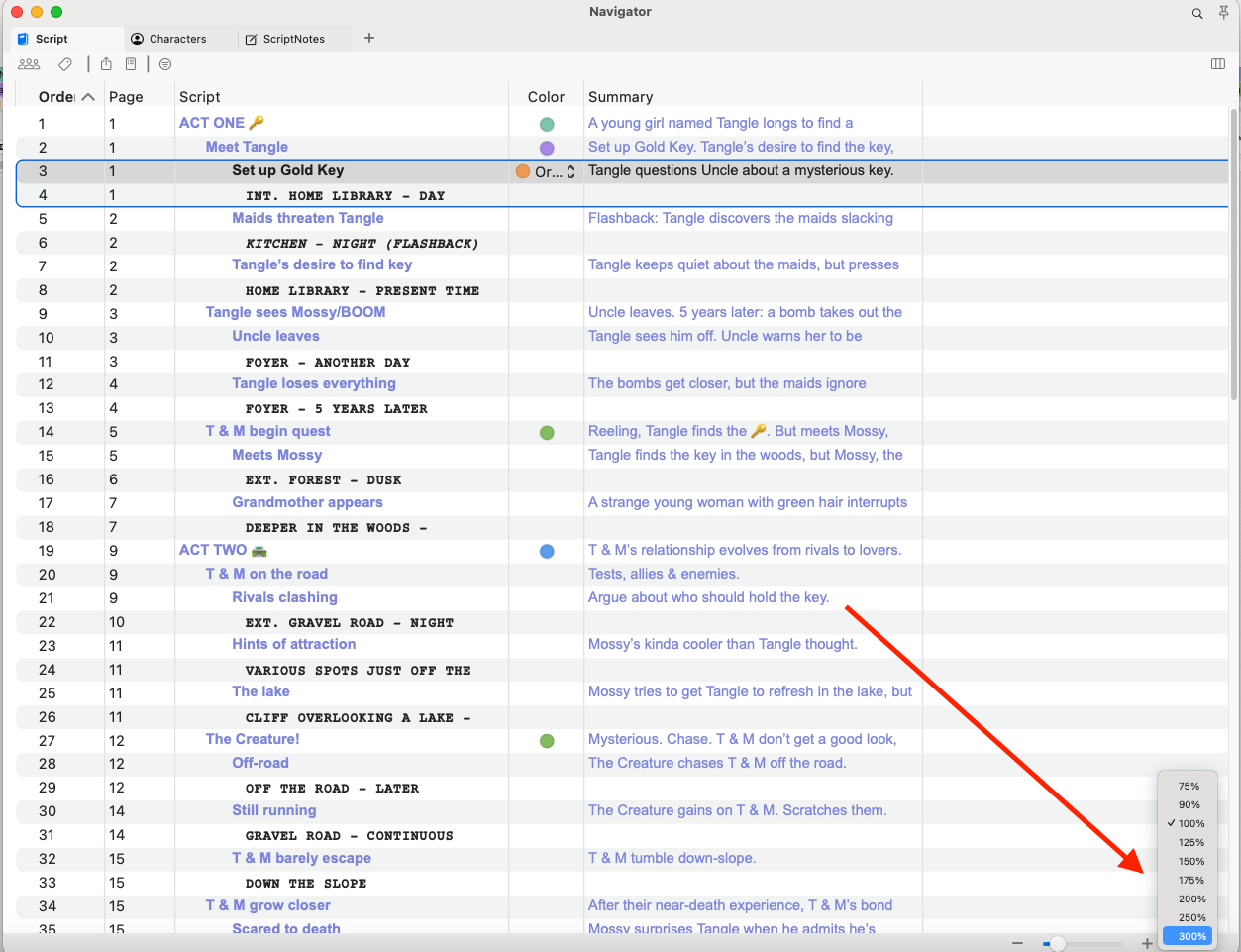Image resolution: width=1241 pixels, height=952 pixels.
Task: Sort by Order column header arrow
Action: point(88,97)
